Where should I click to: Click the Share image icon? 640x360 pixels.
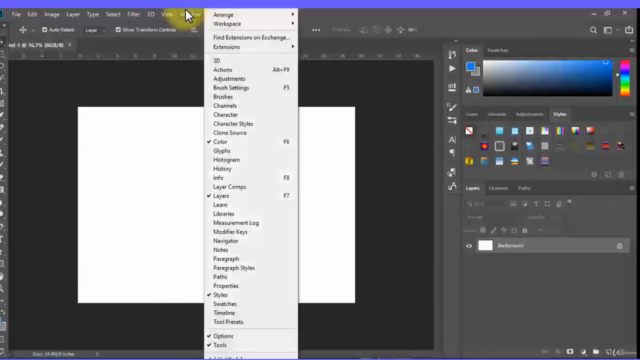click(x=629, y=30)
